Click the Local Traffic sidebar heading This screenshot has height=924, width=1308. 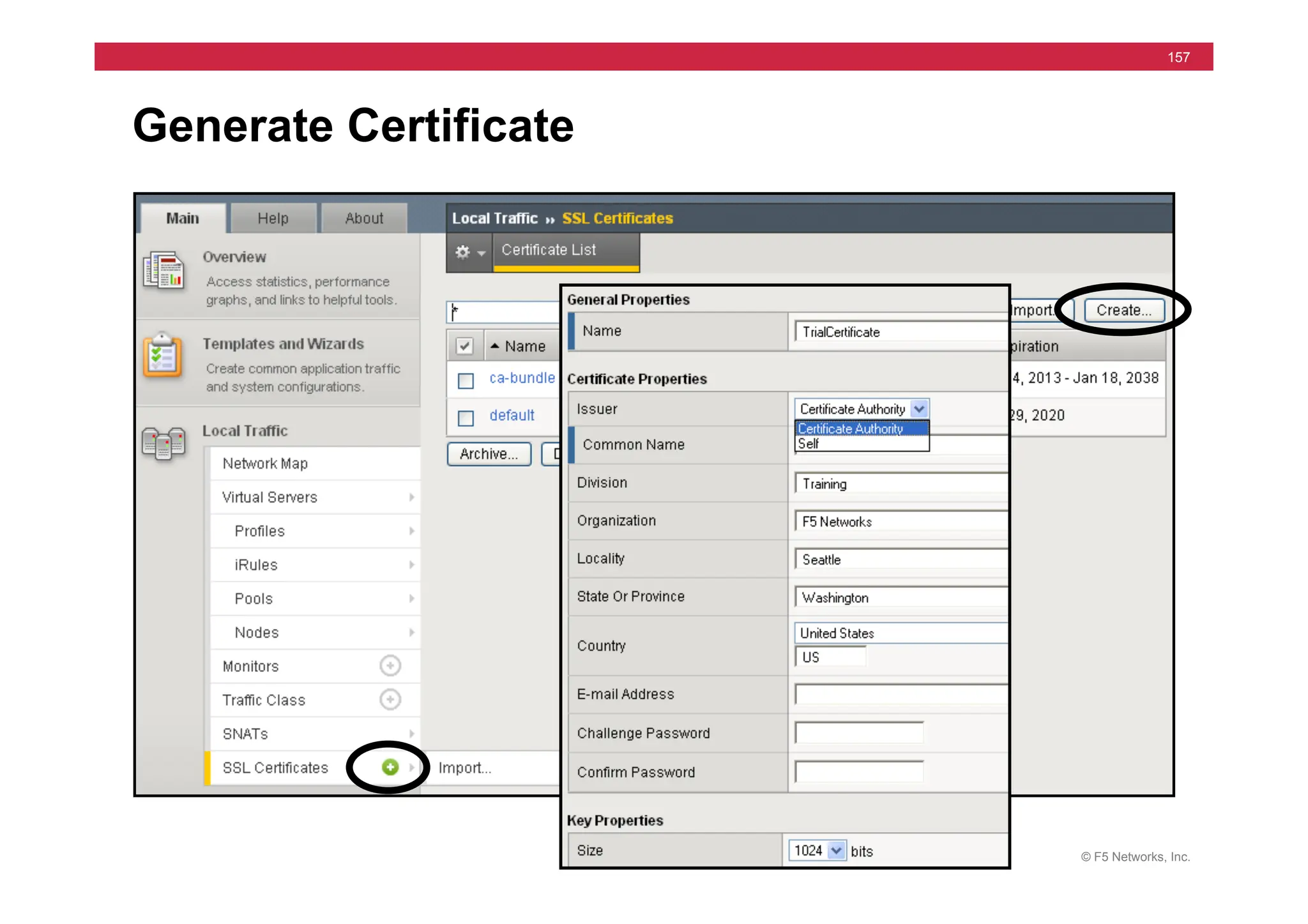click(245, 430)
